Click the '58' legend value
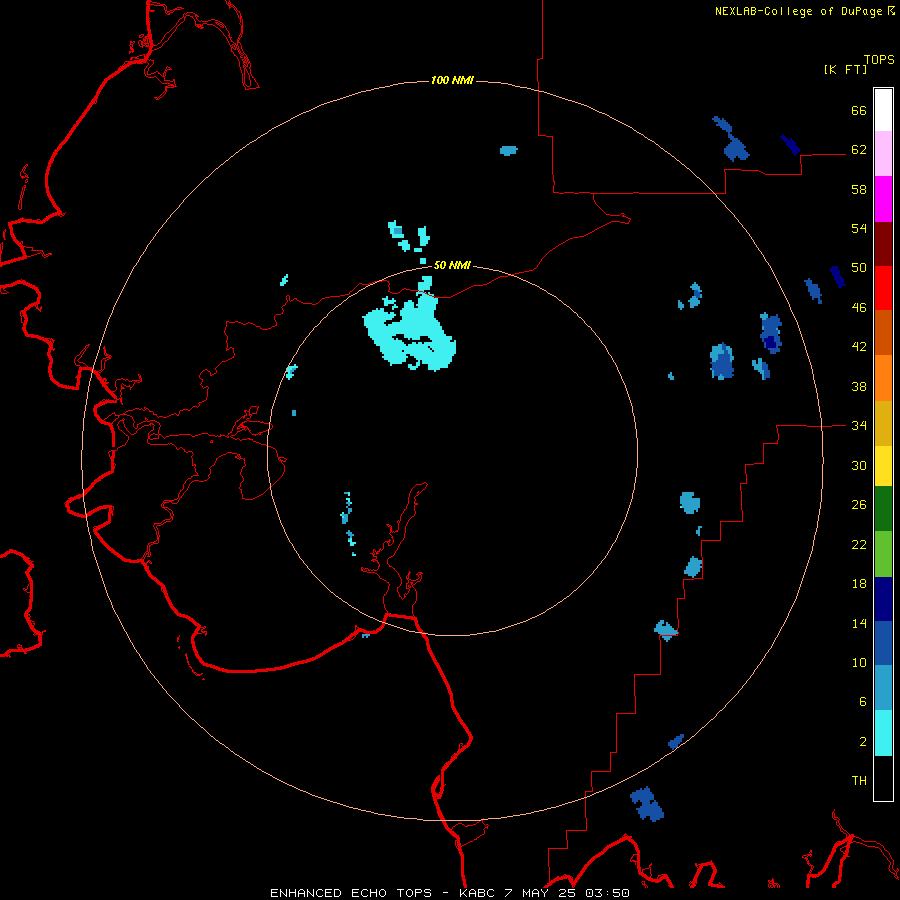The image size is (900, 900). [x=859, y=189]
